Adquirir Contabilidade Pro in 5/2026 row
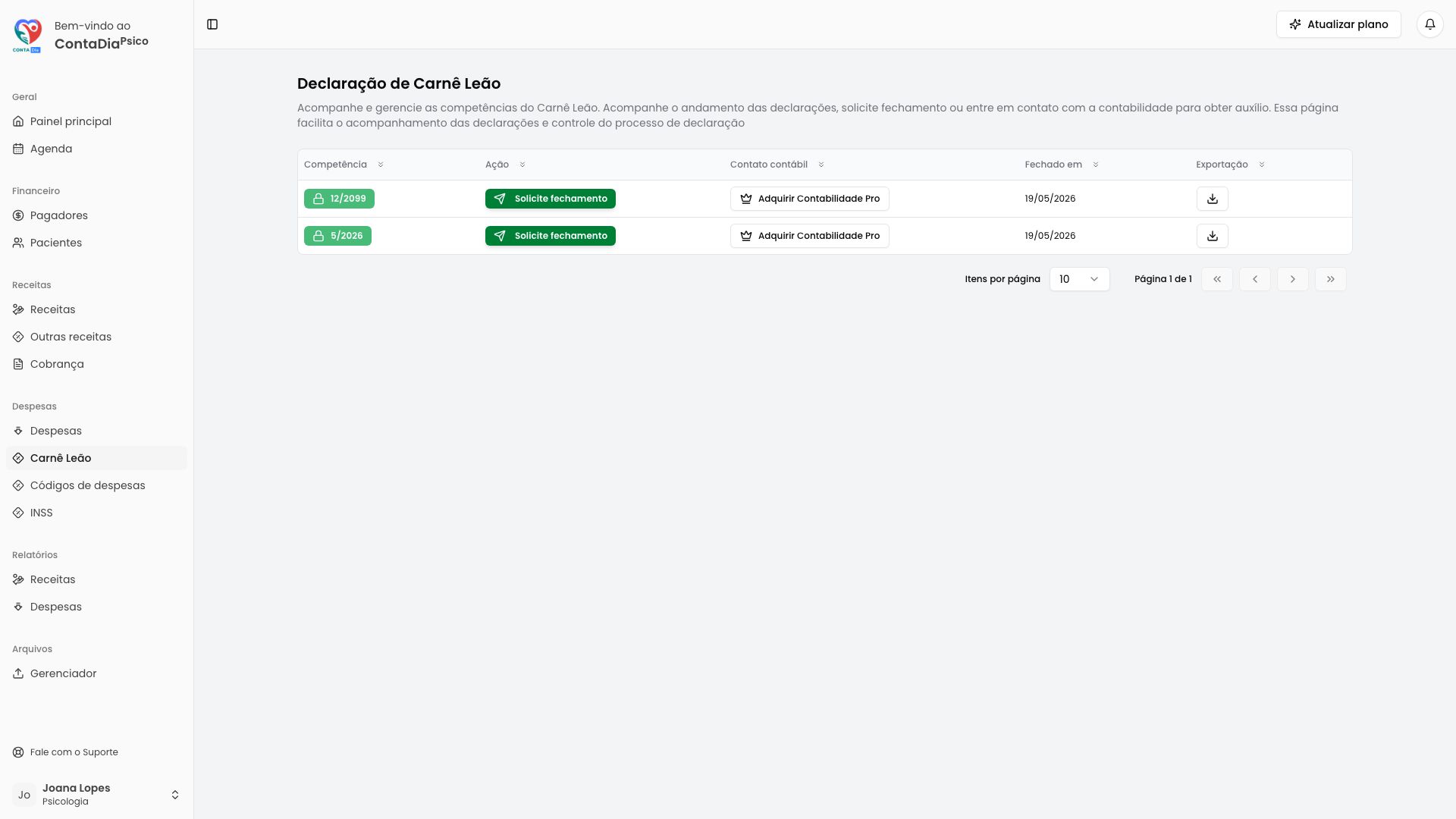Image resolution: width=1456 pixels, height=819 pixels. click(809, 236)
